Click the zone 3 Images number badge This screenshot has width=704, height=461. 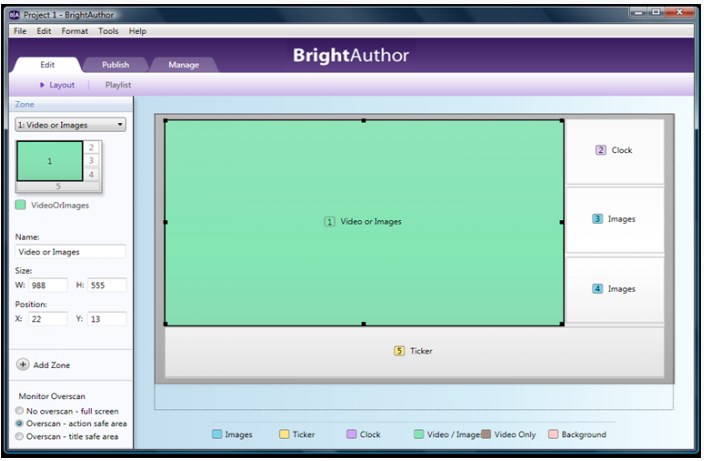tap(597, 219)
